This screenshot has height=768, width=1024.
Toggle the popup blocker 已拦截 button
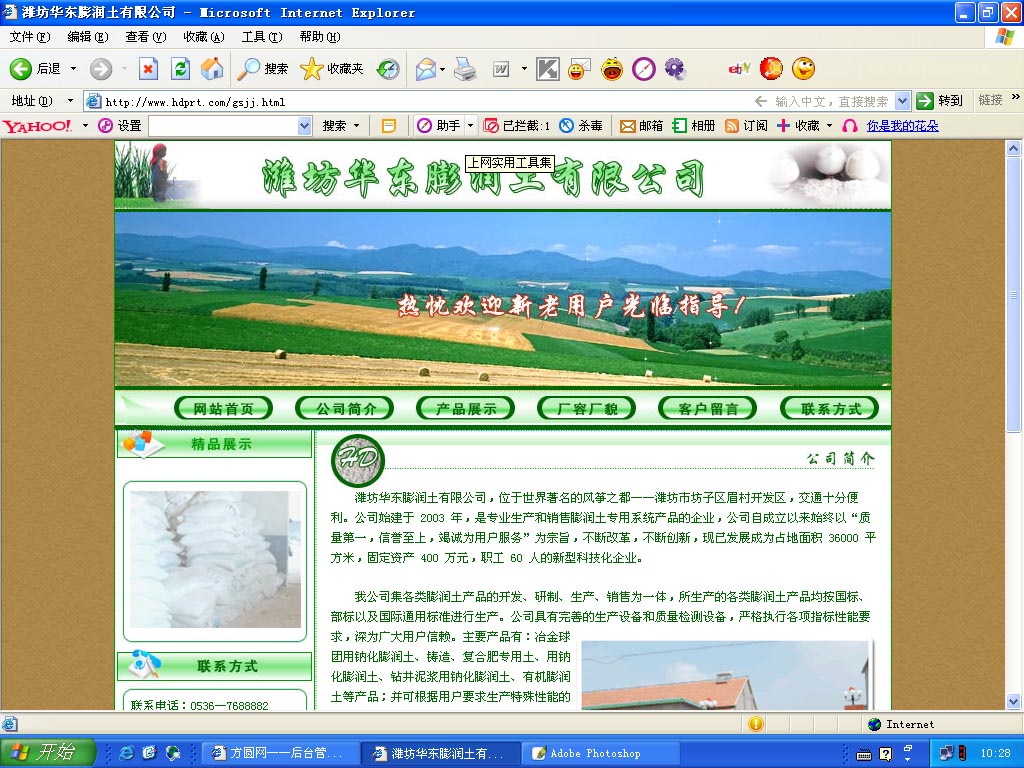(x=517, y=126)
